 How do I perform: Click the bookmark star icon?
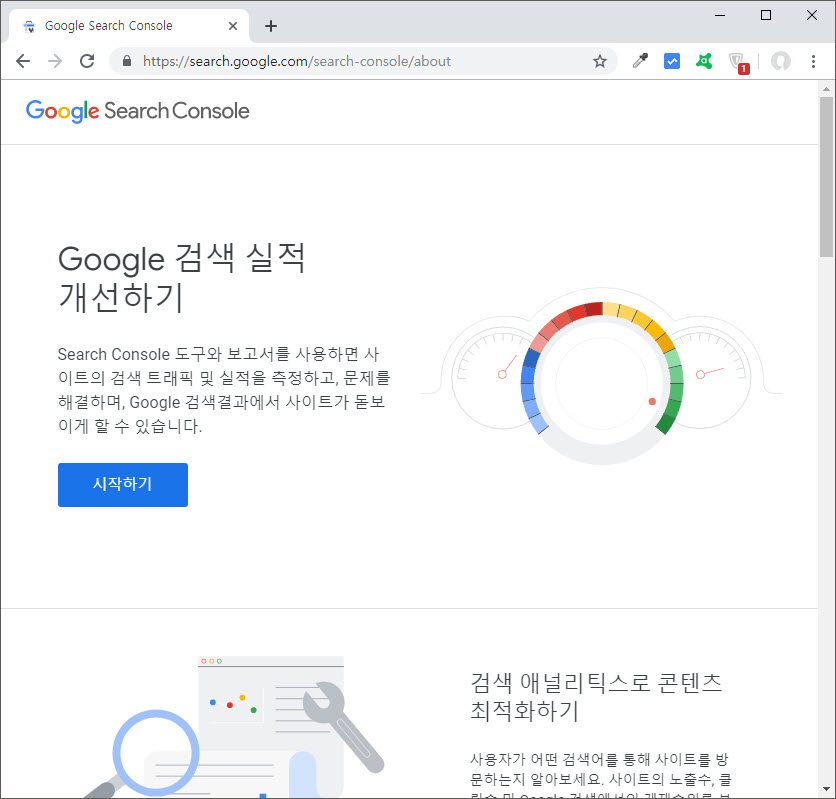[x=600, y=61]
